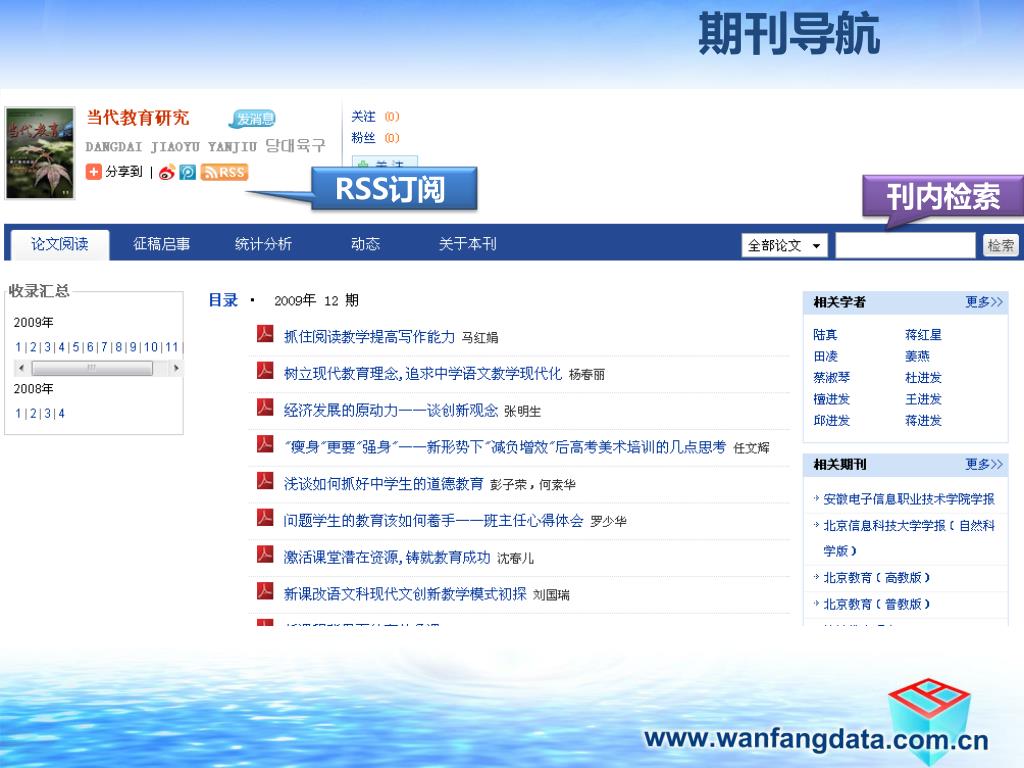
Task: Click the 检索 search button
Action: [1000, 246]
